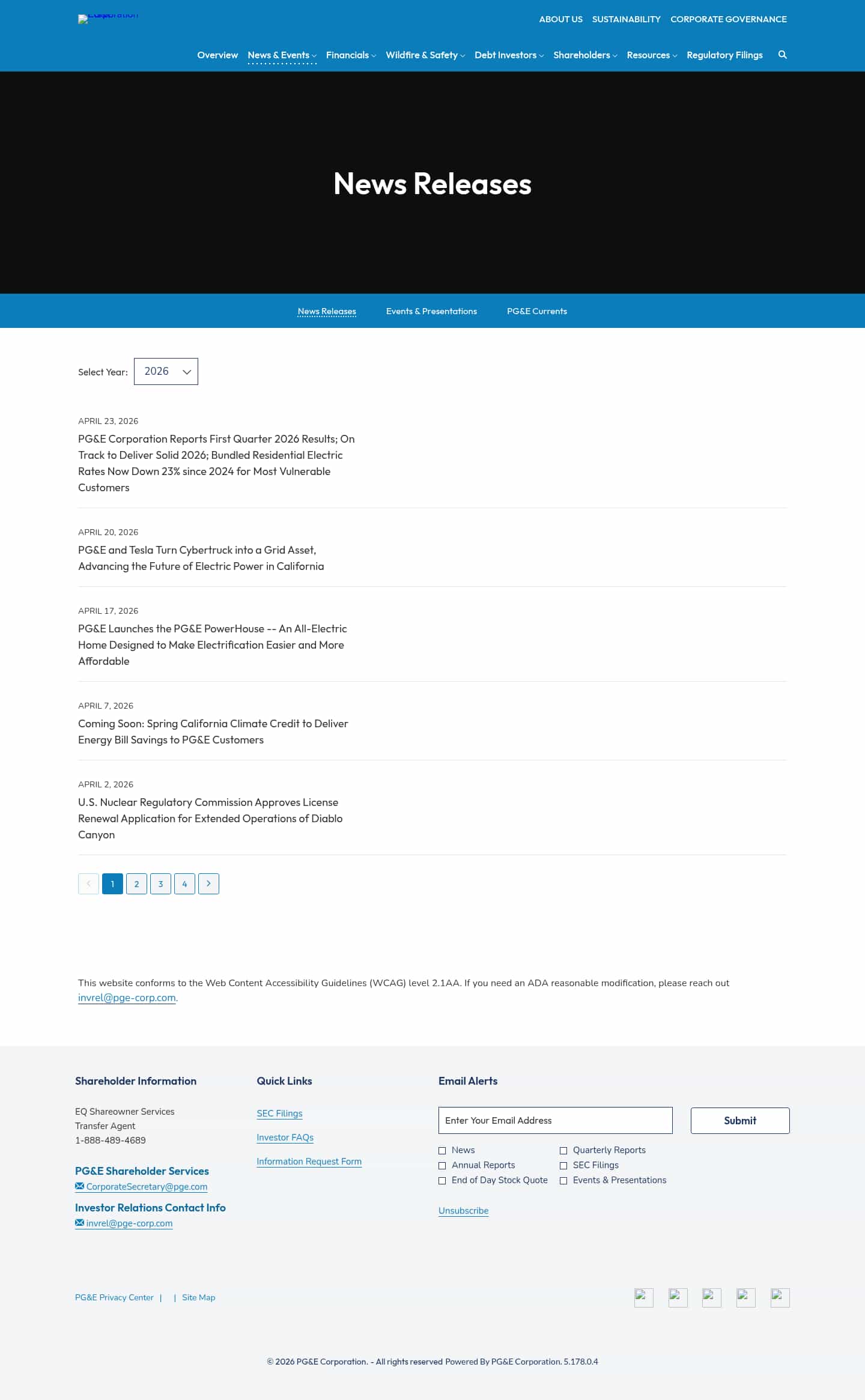Enable End of Day Stock Quote alerts
Image resolution: width=865 pixels, height=1400 pixels.
(x=442, y=1181)
